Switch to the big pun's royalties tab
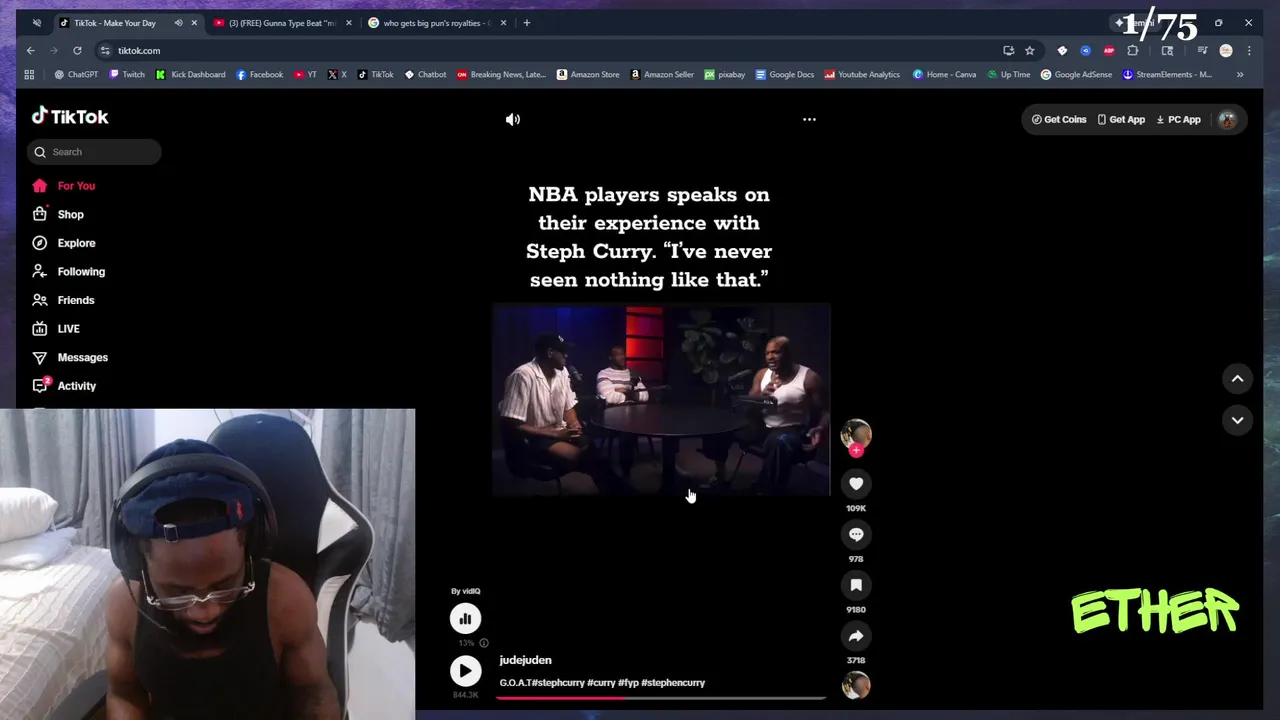This screenshot has height=720, width=1280. [x=437, y=23]
